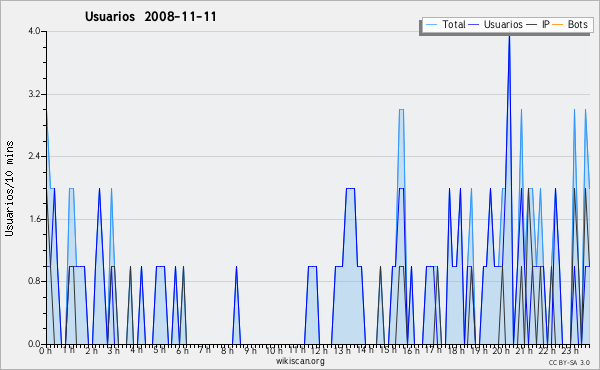Click the "6 h" x-axis label
Screen dimensions: 600x370
[x=182, y=350]
